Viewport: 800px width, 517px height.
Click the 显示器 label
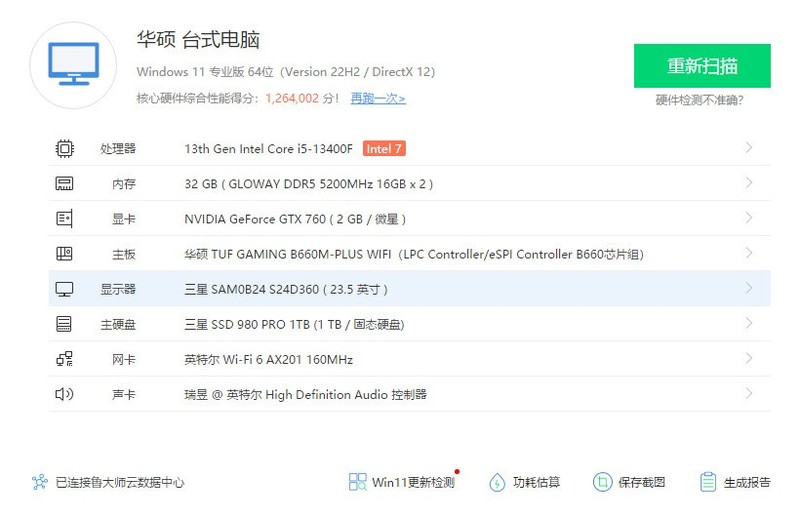(x=118, y=289)
